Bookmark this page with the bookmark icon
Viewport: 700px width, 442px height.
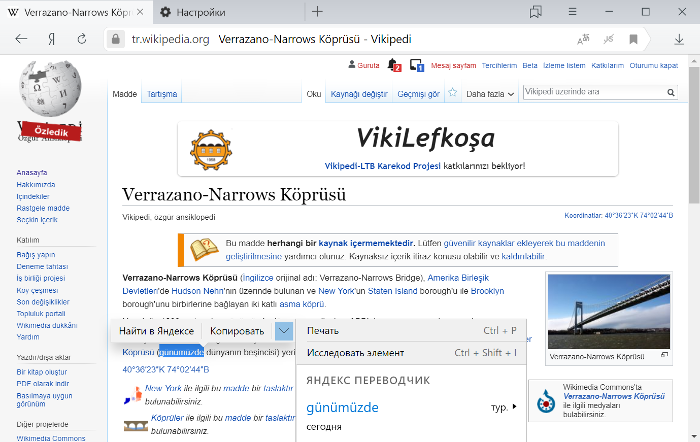633,39
